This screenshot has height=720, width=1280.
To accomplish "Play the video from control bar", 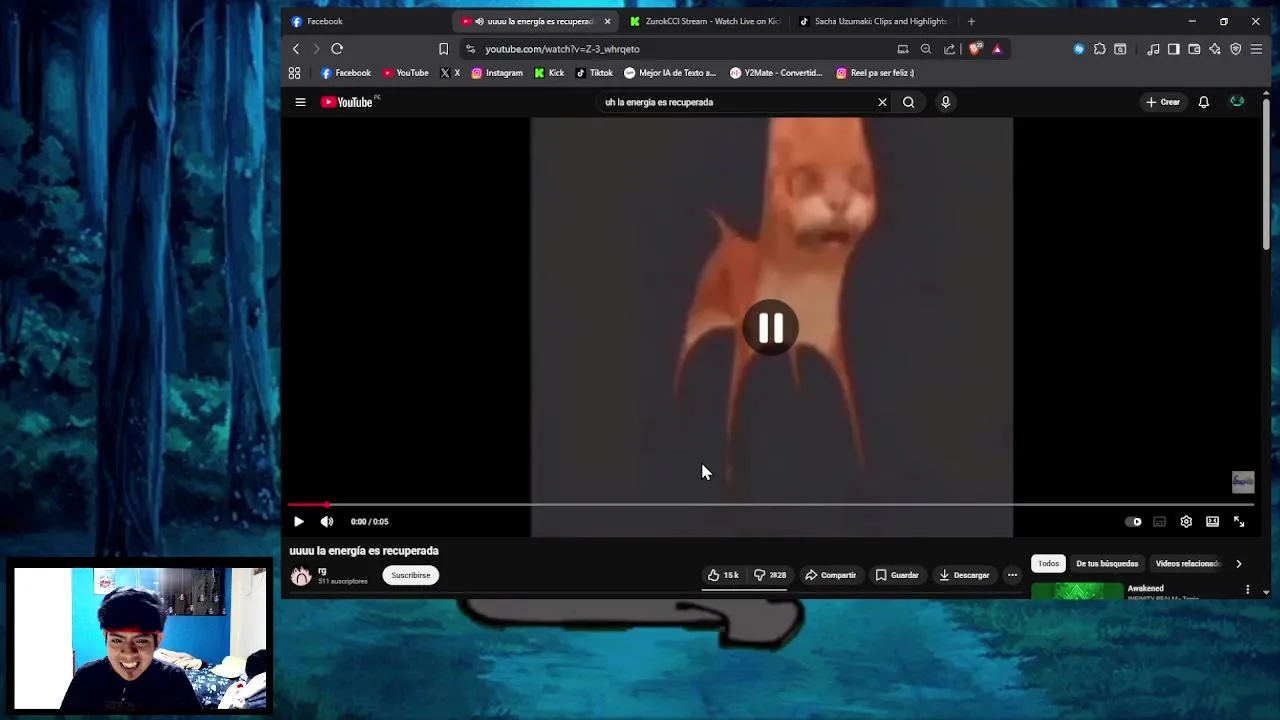I will pos(298,521).
